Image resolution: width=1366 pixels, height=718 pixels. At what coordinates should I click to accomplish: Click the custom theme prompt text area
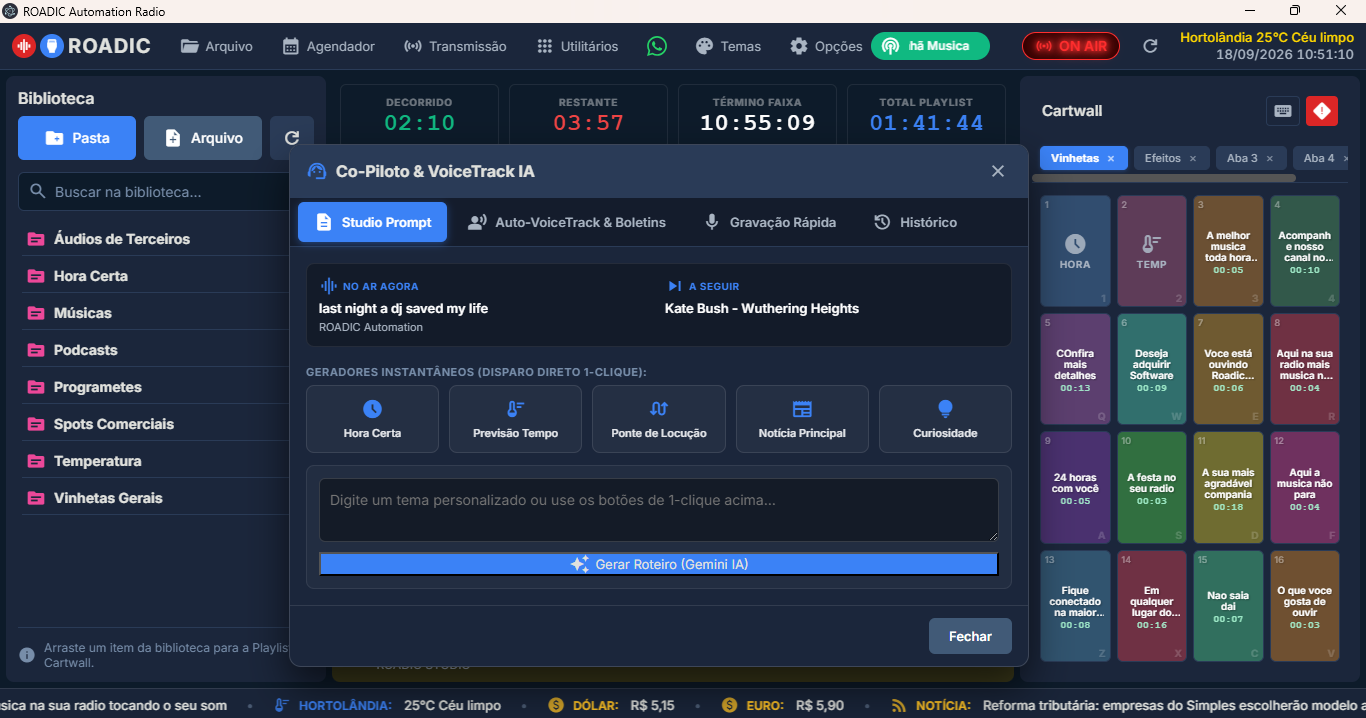click(659, 510)
